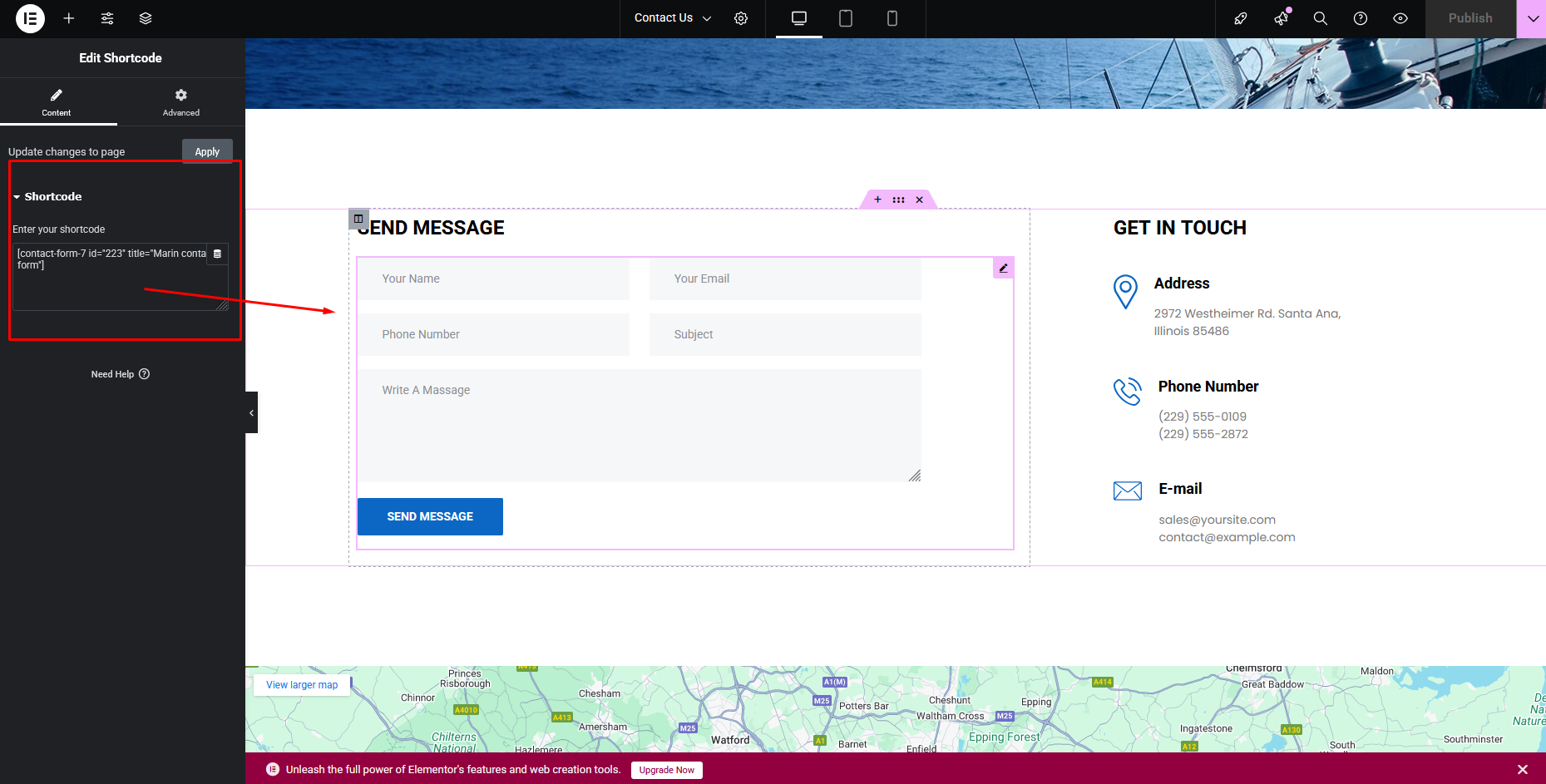The image size is (1546, 784).
Task: Open the Structure layers panel
Action: click(146, 18)
